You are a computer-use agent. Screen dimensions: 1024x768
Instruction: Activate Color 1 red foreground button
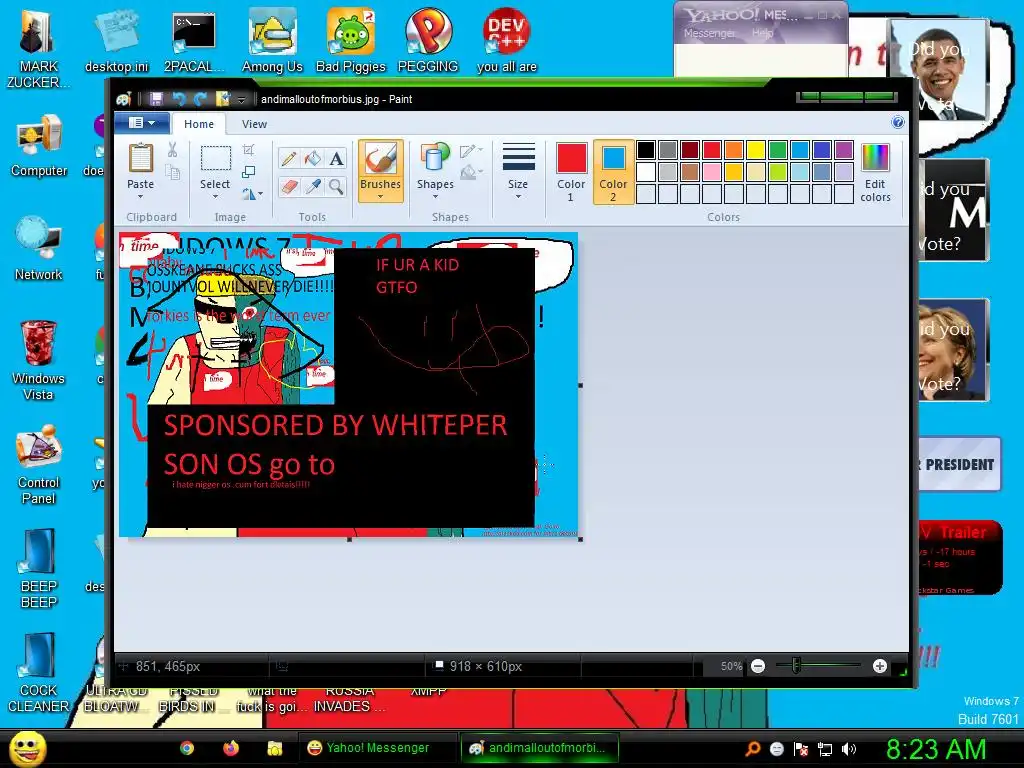(x=571, y=171)
